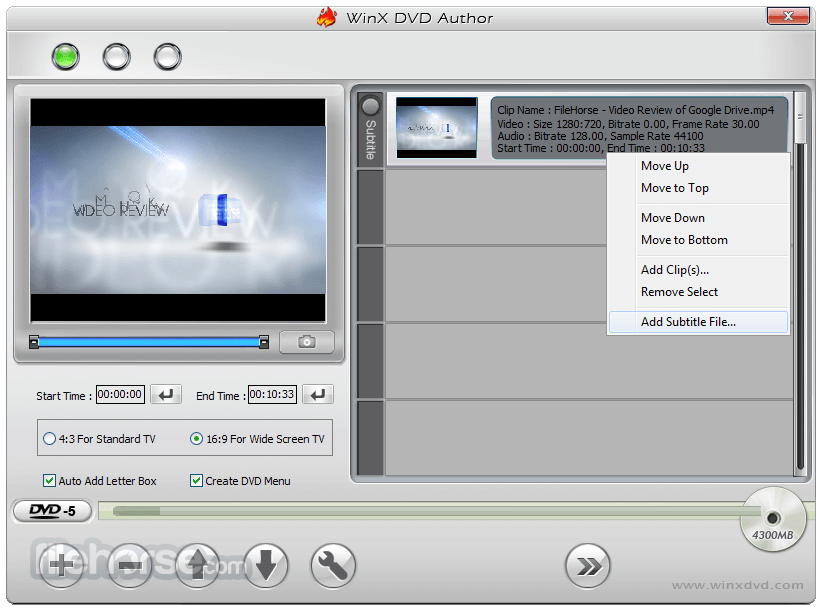Toggle Create DVD Menu checkbox

pyautogui.click(x=240, y=481)
